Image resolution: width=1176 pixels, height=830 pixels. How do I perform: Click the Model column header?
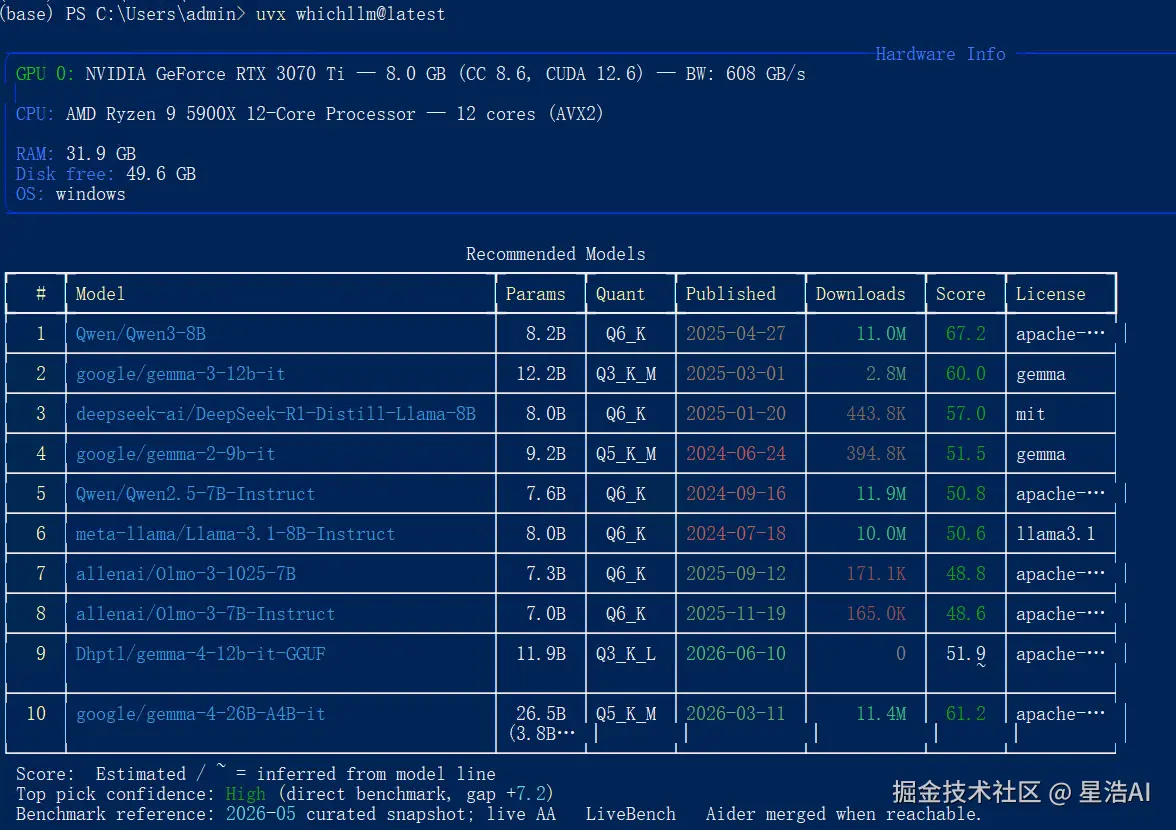tap(100, 294)
